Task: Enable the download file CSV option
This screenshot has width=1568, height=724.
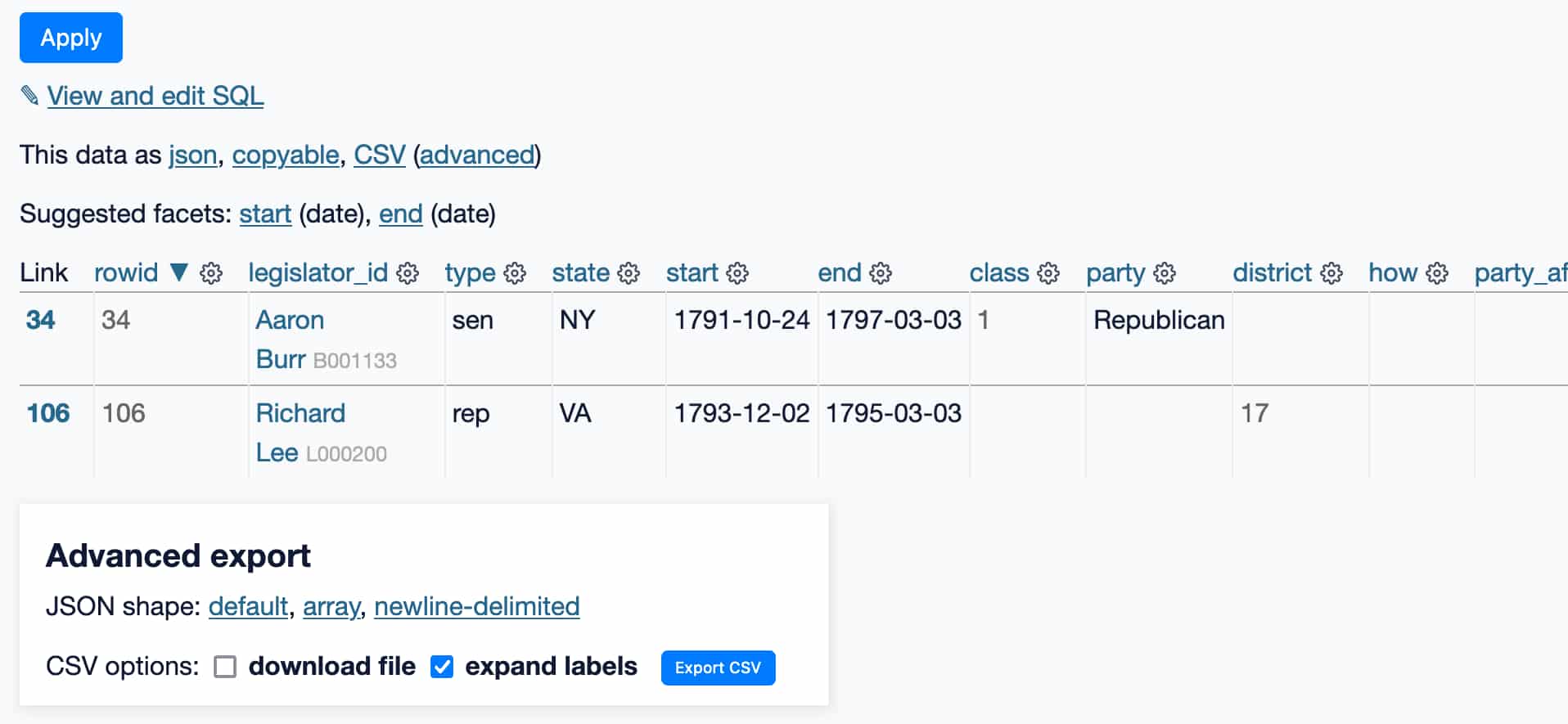Action: [225, 667]
